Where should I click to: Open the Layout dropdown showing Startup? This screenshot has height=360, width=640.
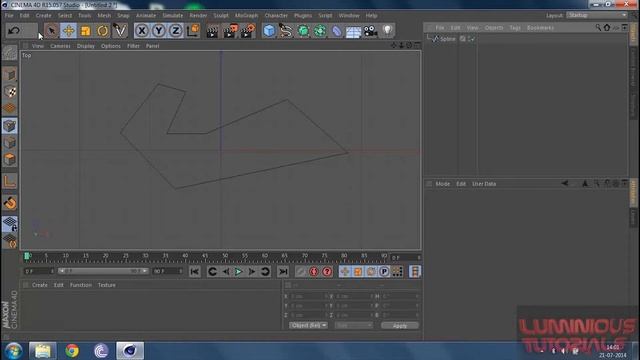pos(597,15)
